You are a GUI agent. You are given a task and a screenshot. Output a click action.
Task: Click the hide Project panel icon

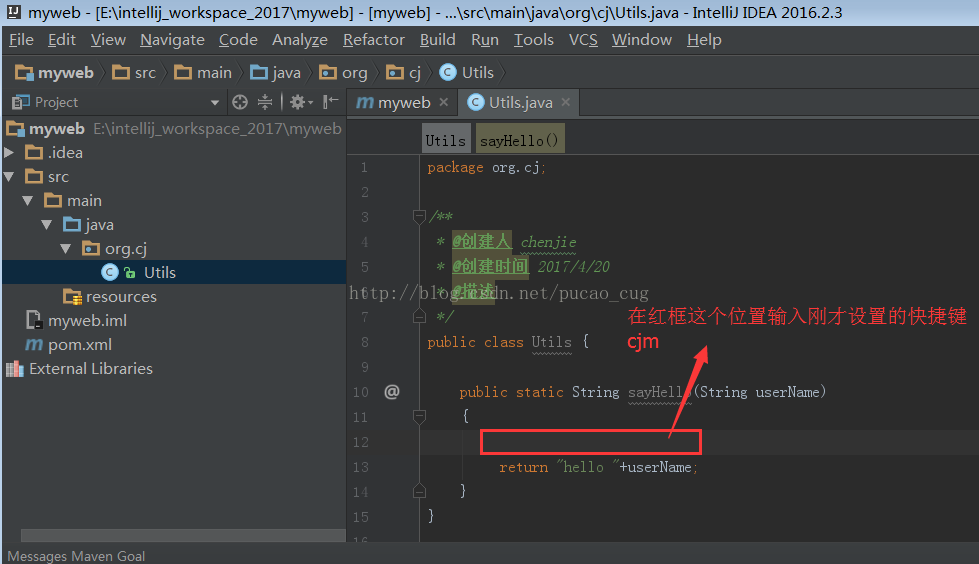[330, 102]
